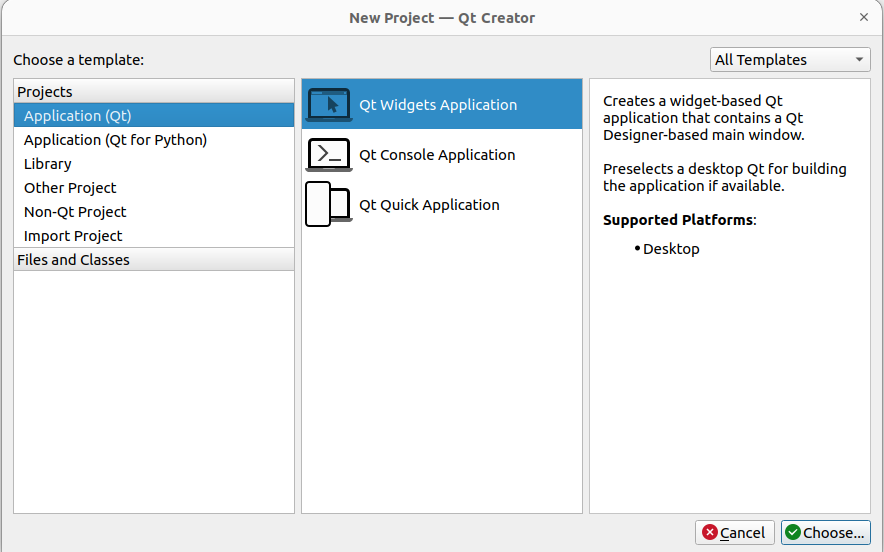Select the Qt Widgets Application label

tap(438, 105)
